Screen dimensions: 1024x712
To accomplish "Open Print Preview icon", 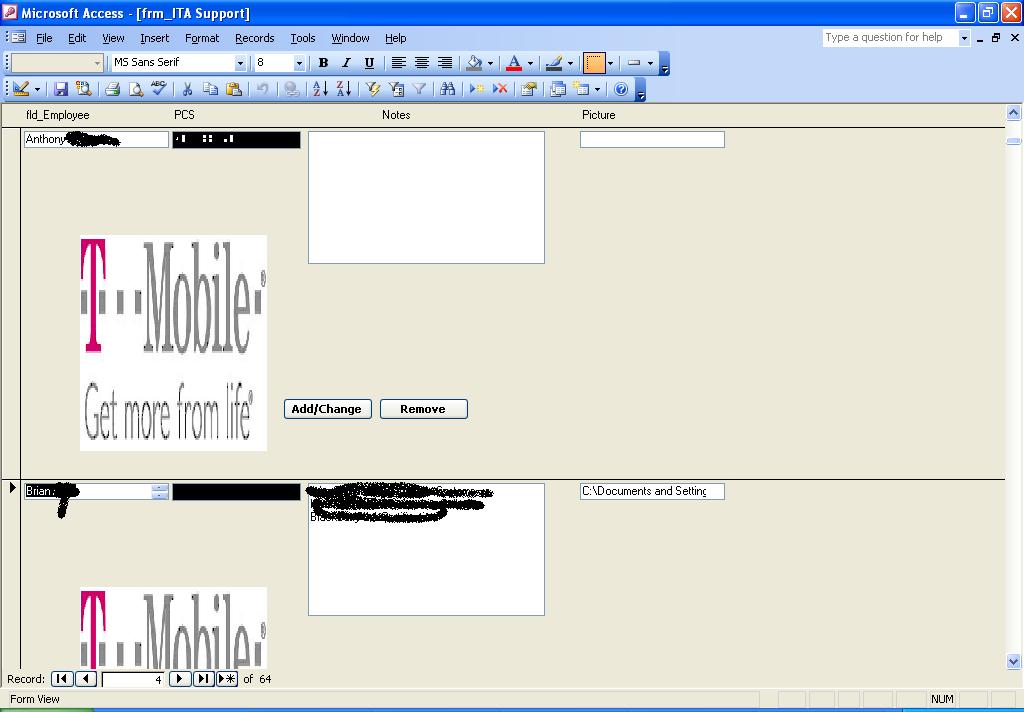I will click(135, 89).
